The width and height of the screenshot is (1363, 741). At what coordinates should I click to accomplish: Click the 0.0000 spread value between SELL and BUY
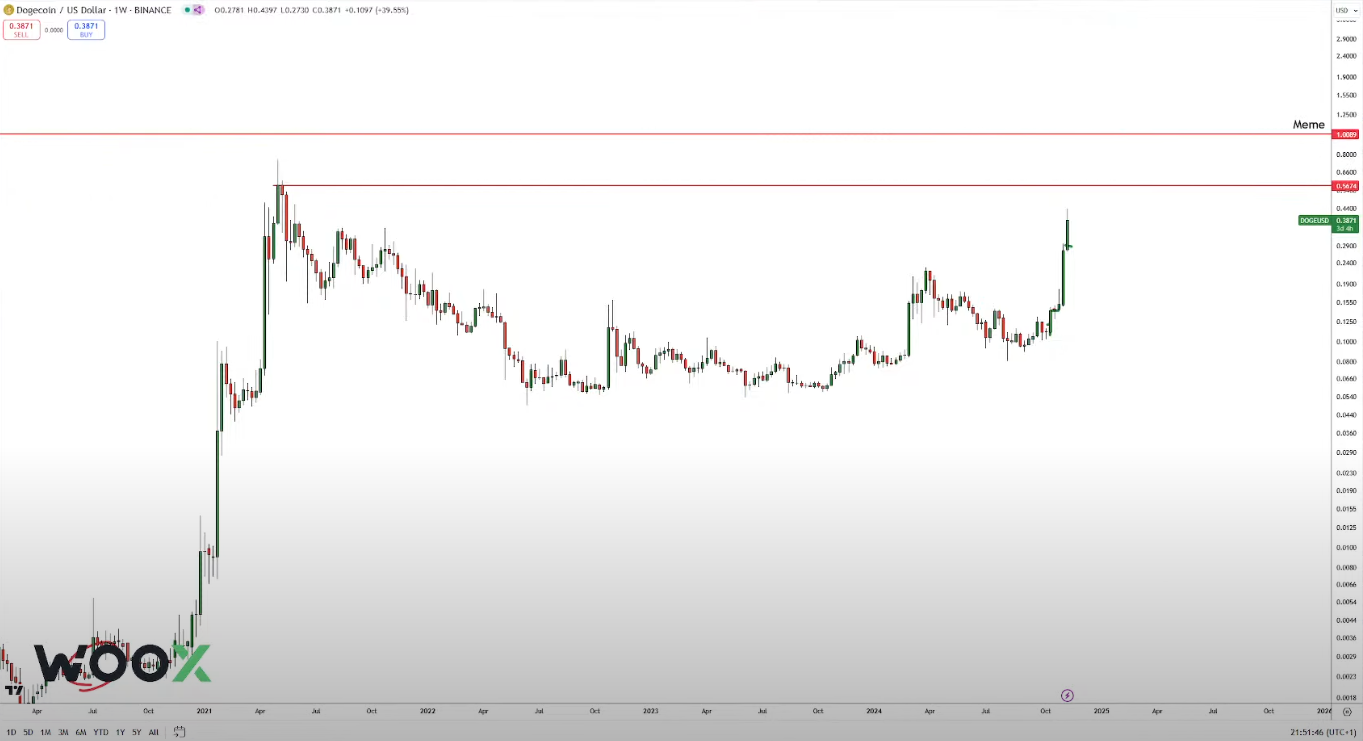pyautogui.click(x=53, y=30)
